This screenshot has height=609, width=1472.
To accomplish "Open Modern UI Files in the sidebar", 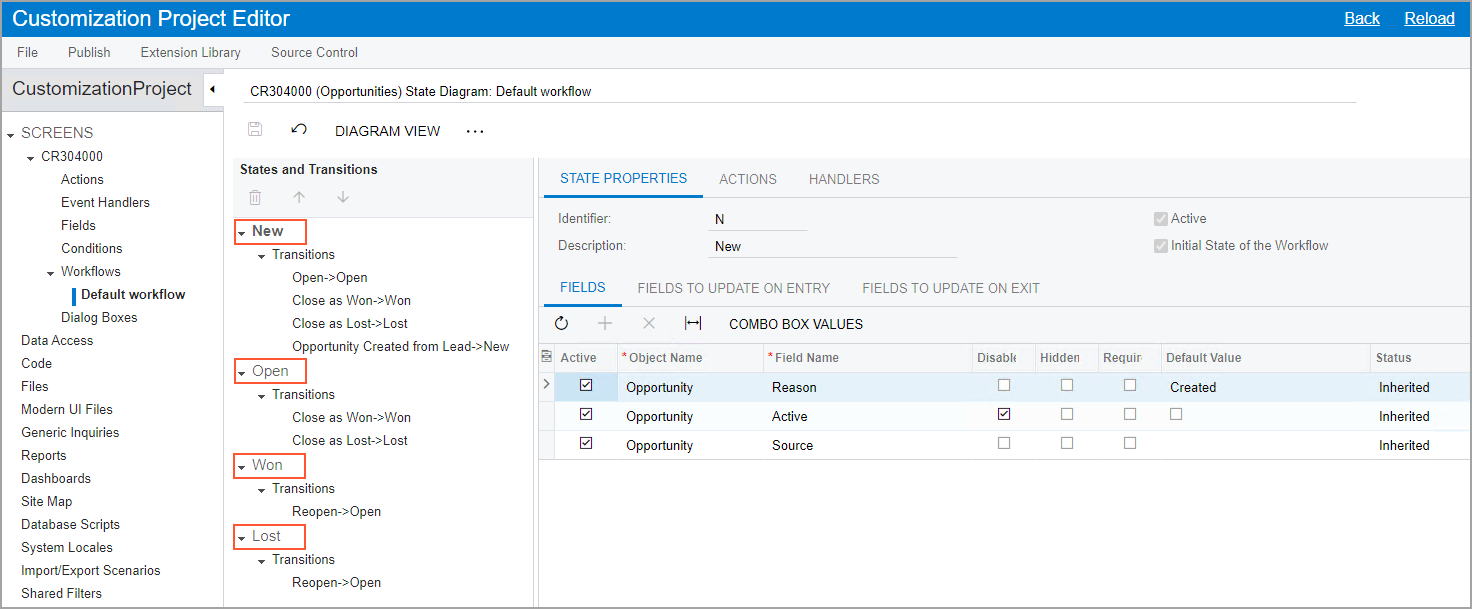I will [67, 409].
